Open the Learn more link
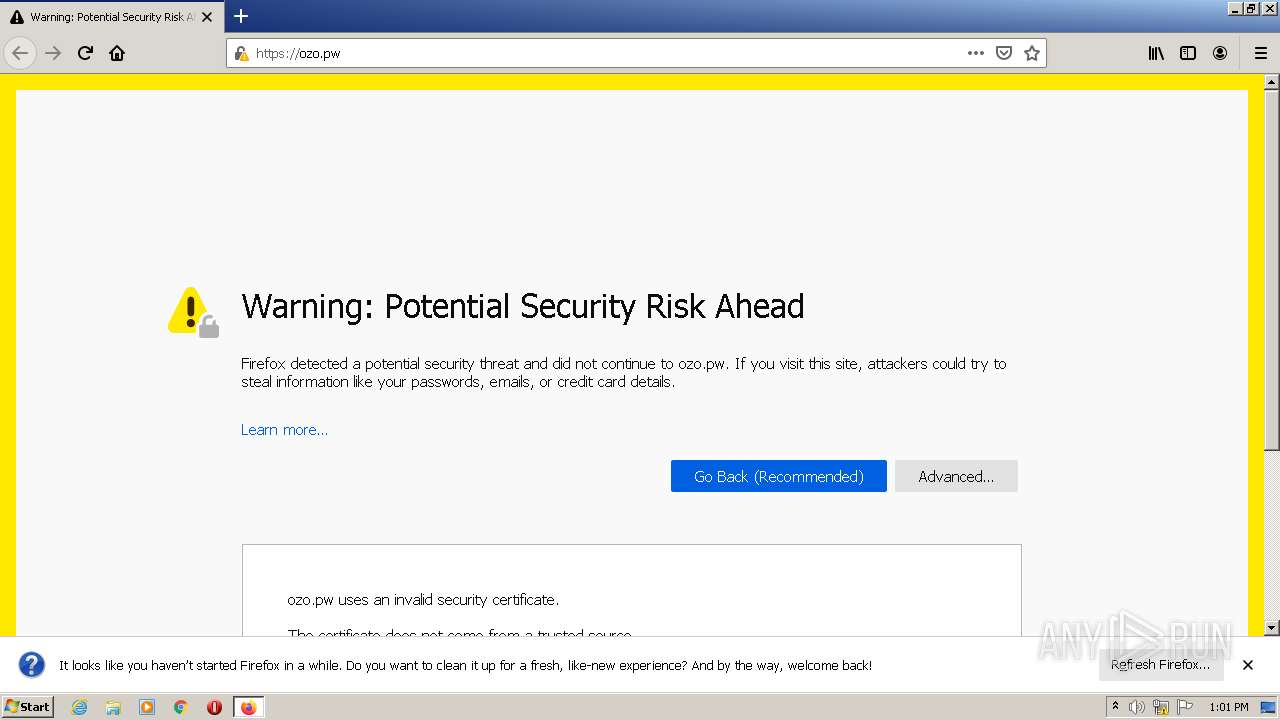1280x720 pixels. click(284, 430)
